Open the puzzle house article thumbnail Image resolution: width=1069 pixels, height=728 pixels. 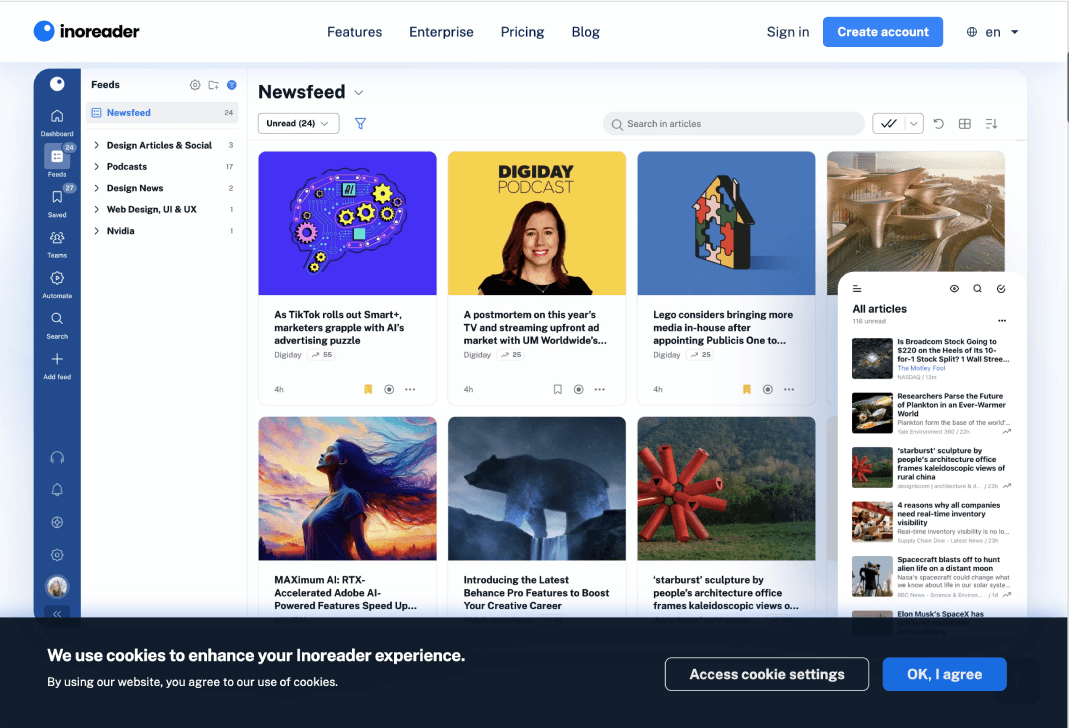click(726, 223)
